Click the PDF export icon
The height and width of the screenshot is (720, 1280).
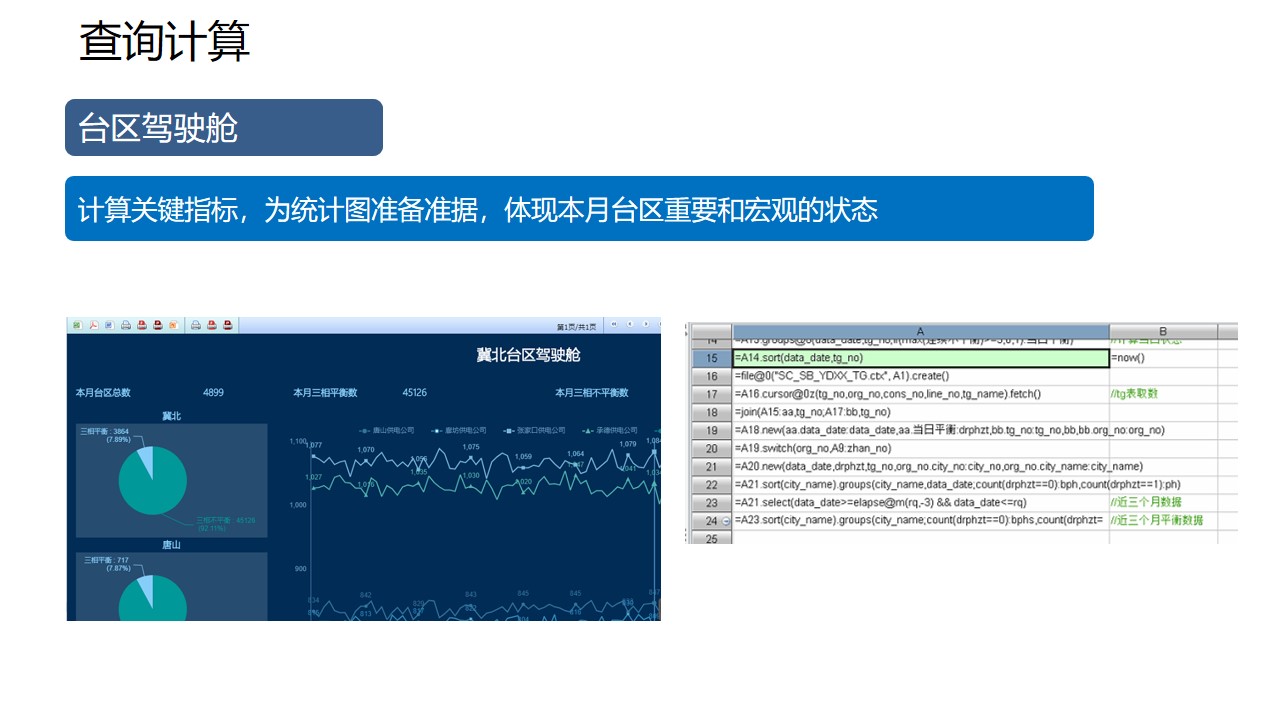pyautogui.click(x=92, y=325)
